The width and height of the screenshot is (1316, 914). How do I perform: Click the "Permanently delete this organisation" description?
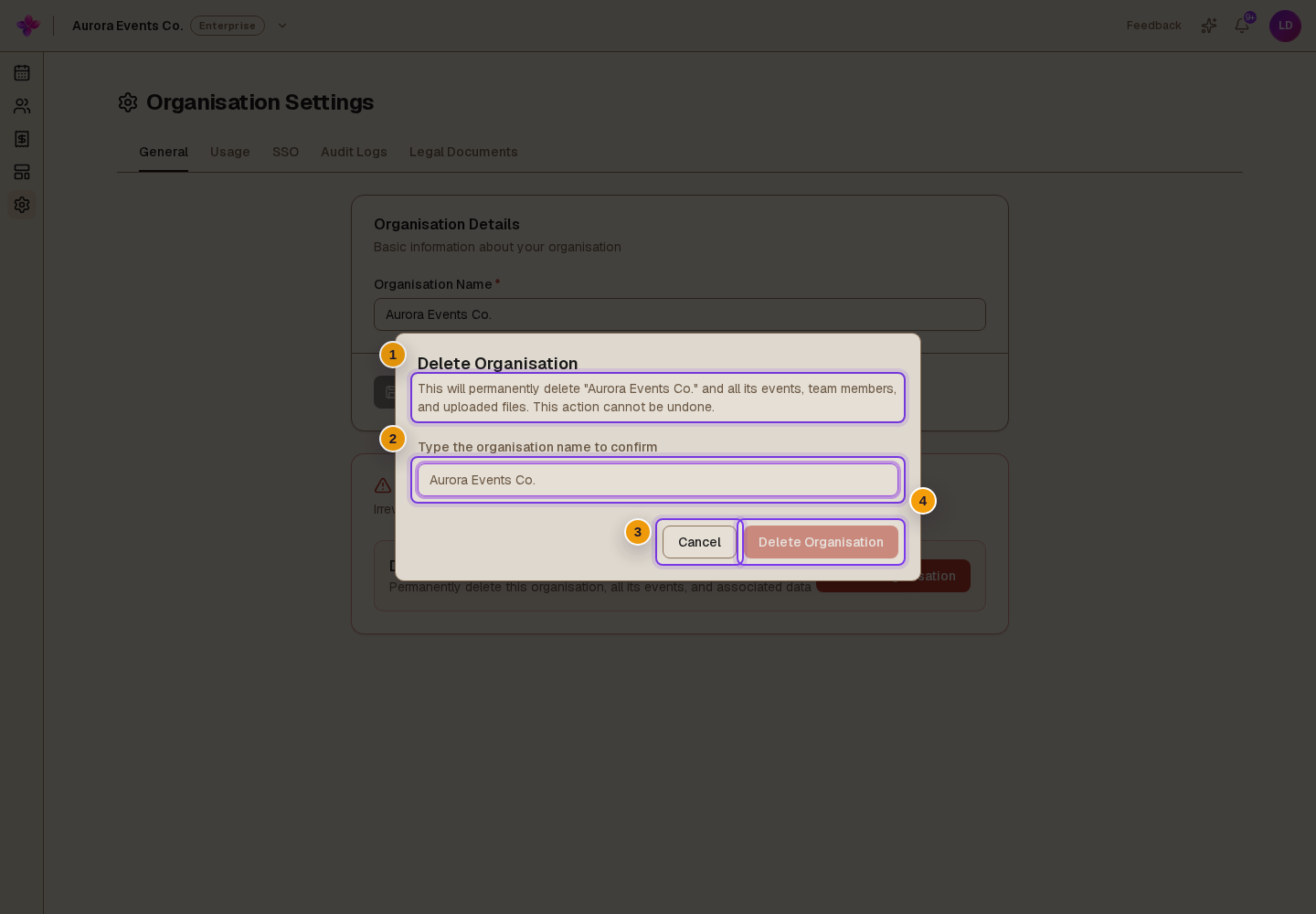click(600, 587)
